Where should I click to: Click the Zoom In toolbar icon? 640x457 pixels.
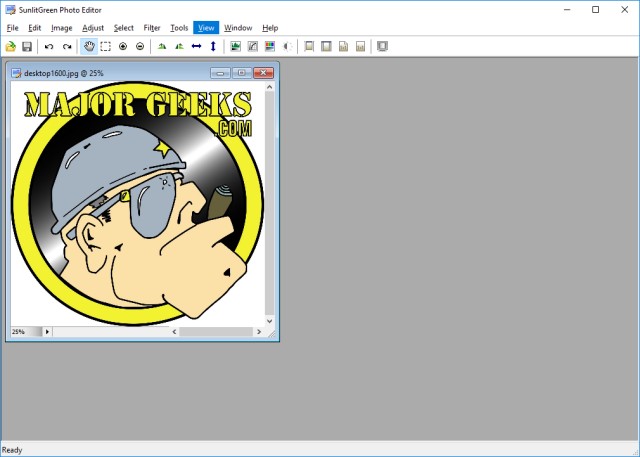click(123, 46)
